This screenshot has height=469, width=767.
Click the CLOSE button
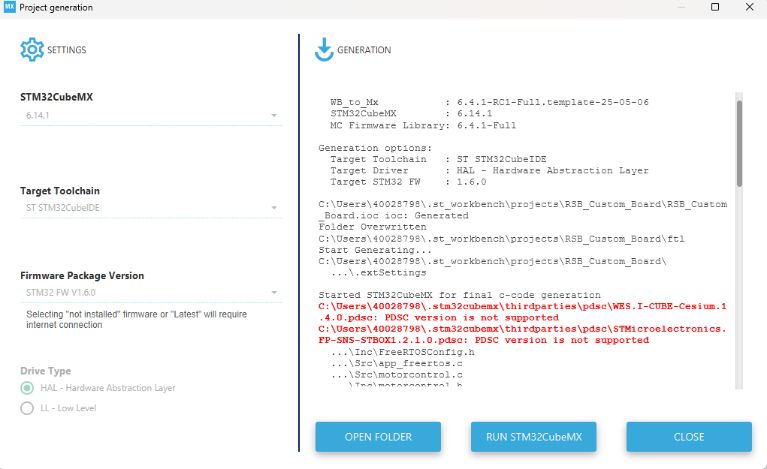[x=689, y=437]
